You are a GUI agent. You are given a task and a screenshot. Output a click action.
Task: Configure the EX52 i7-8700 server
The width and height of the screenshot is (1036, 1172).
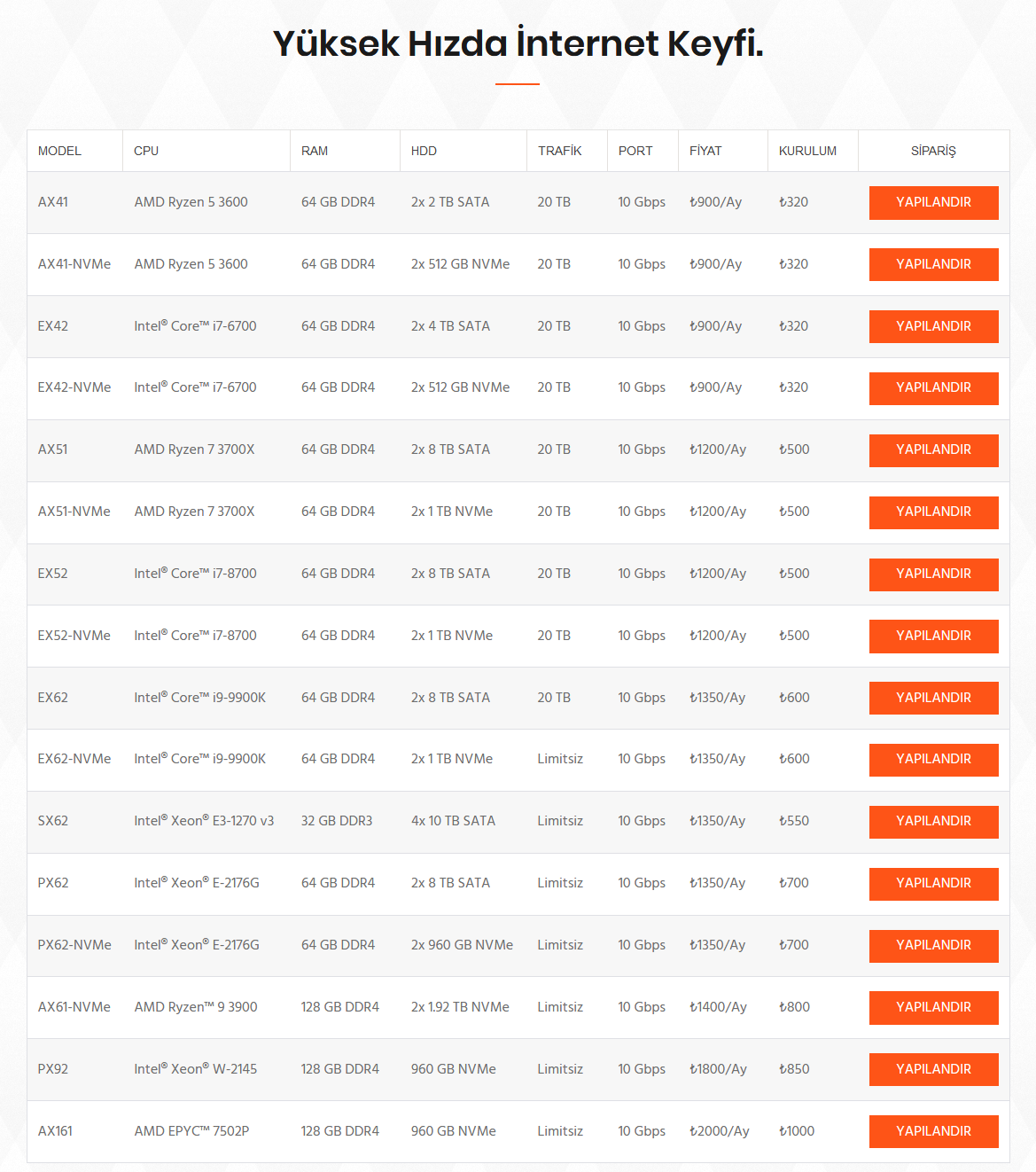click(x=933, y=574)
